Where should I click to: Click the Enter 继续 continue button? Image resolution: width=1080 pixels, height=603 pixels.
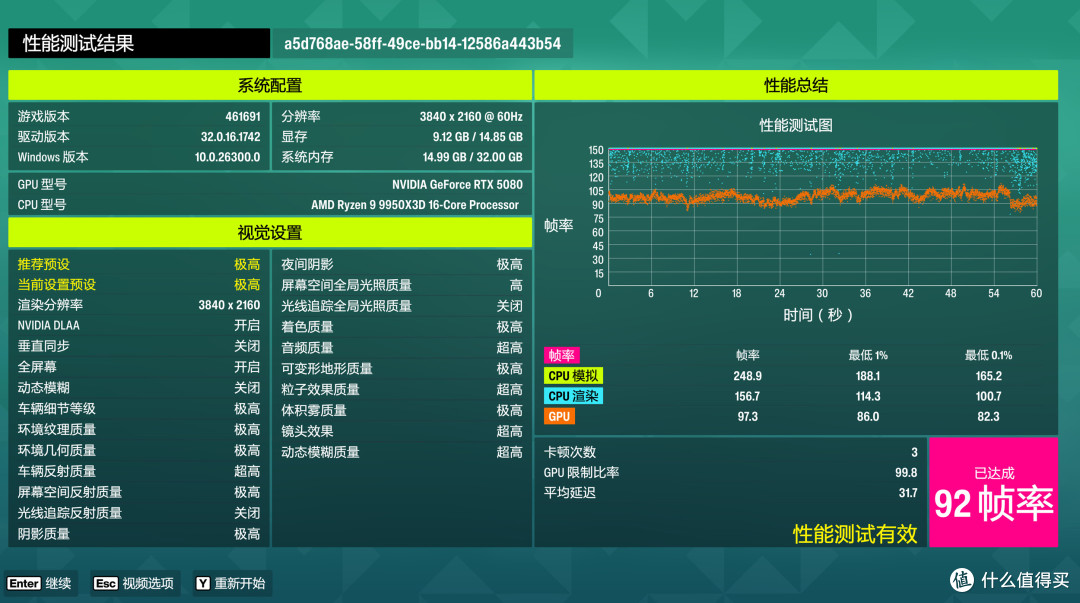[x=40, y=583]
